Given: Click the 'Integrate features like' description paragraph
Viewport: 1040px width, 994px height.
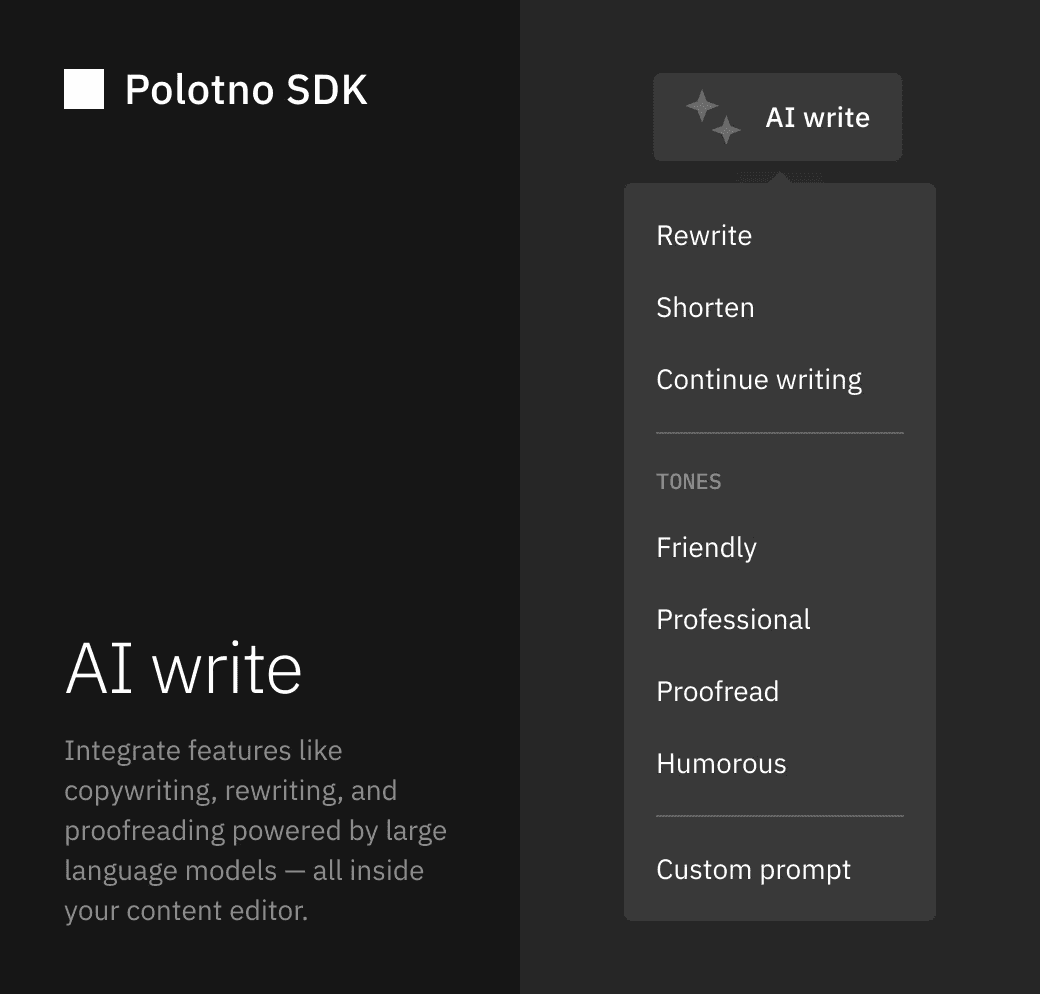Looking at the screenshot, I should click(x=255, y=830).
